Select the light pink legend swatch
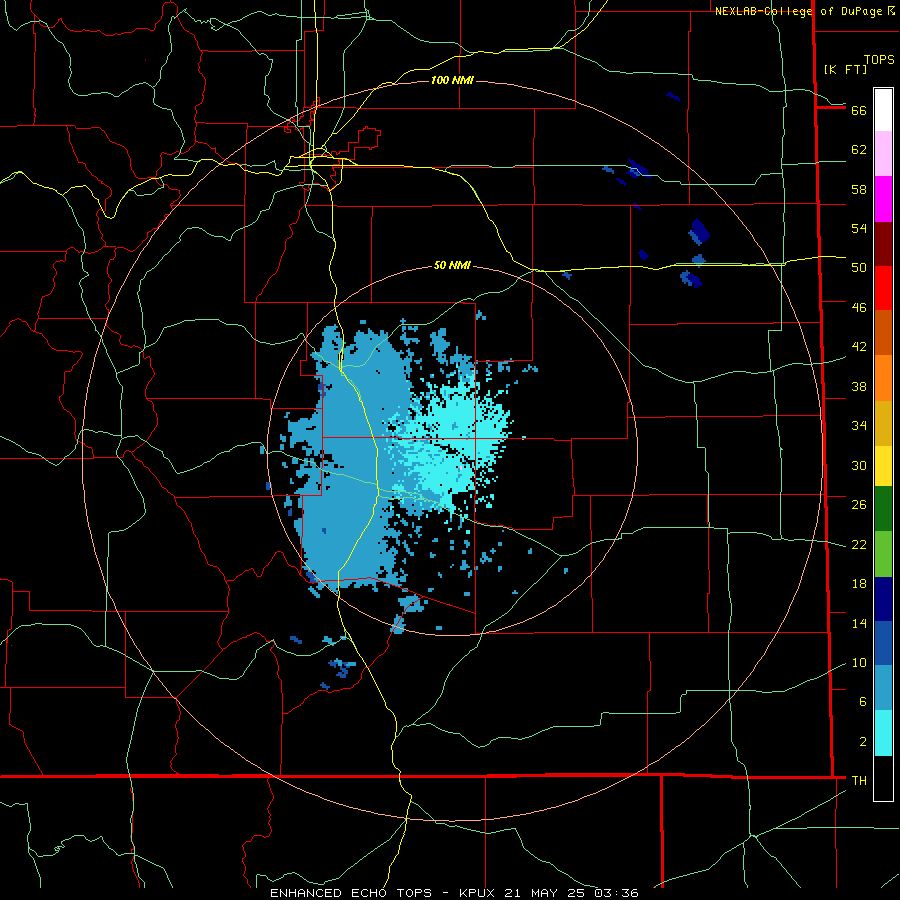This screenshot has width=900, height=900. point(883,153)
